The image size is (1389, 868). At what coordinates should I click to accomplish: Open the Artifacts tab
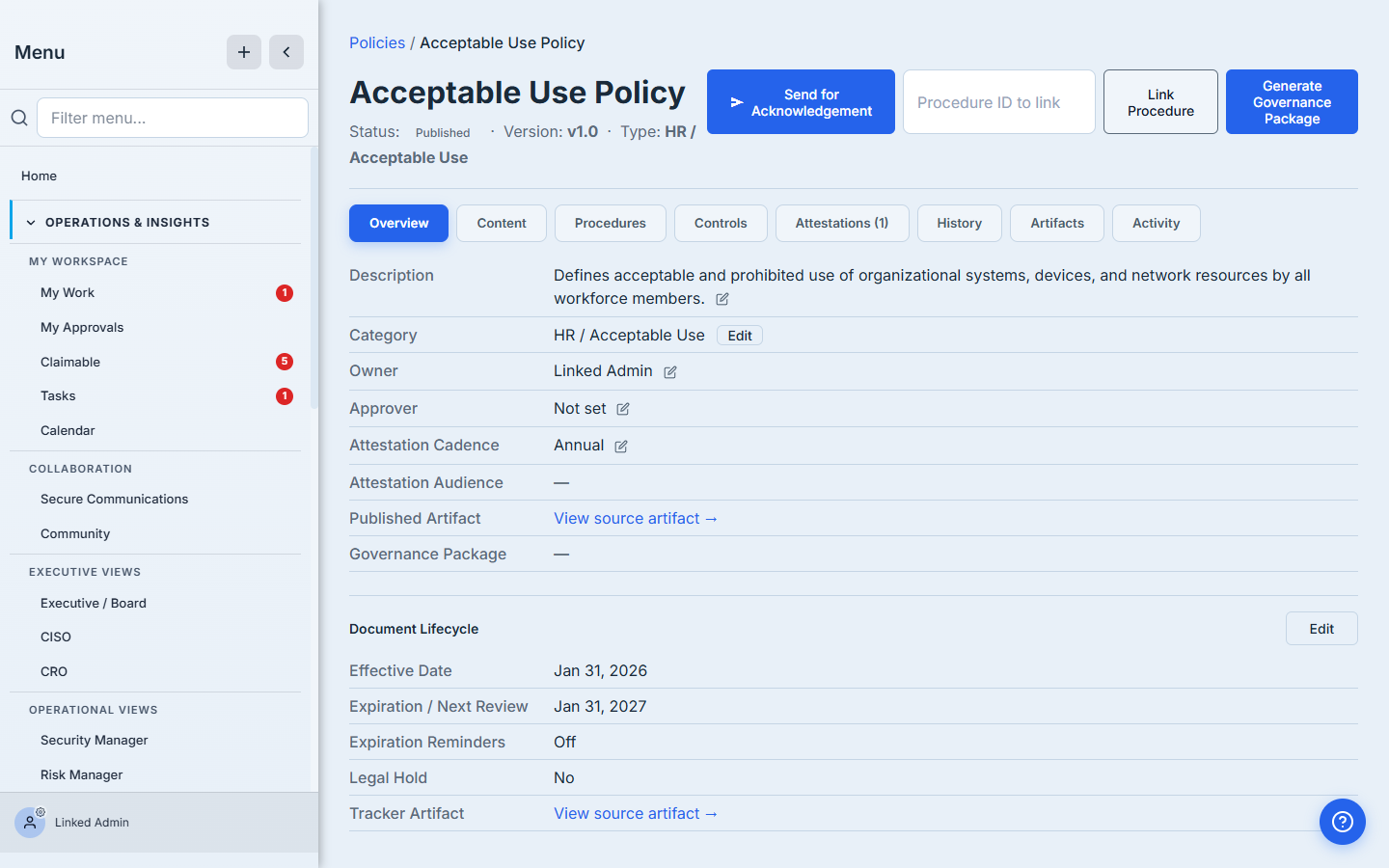coord(1057,223)
